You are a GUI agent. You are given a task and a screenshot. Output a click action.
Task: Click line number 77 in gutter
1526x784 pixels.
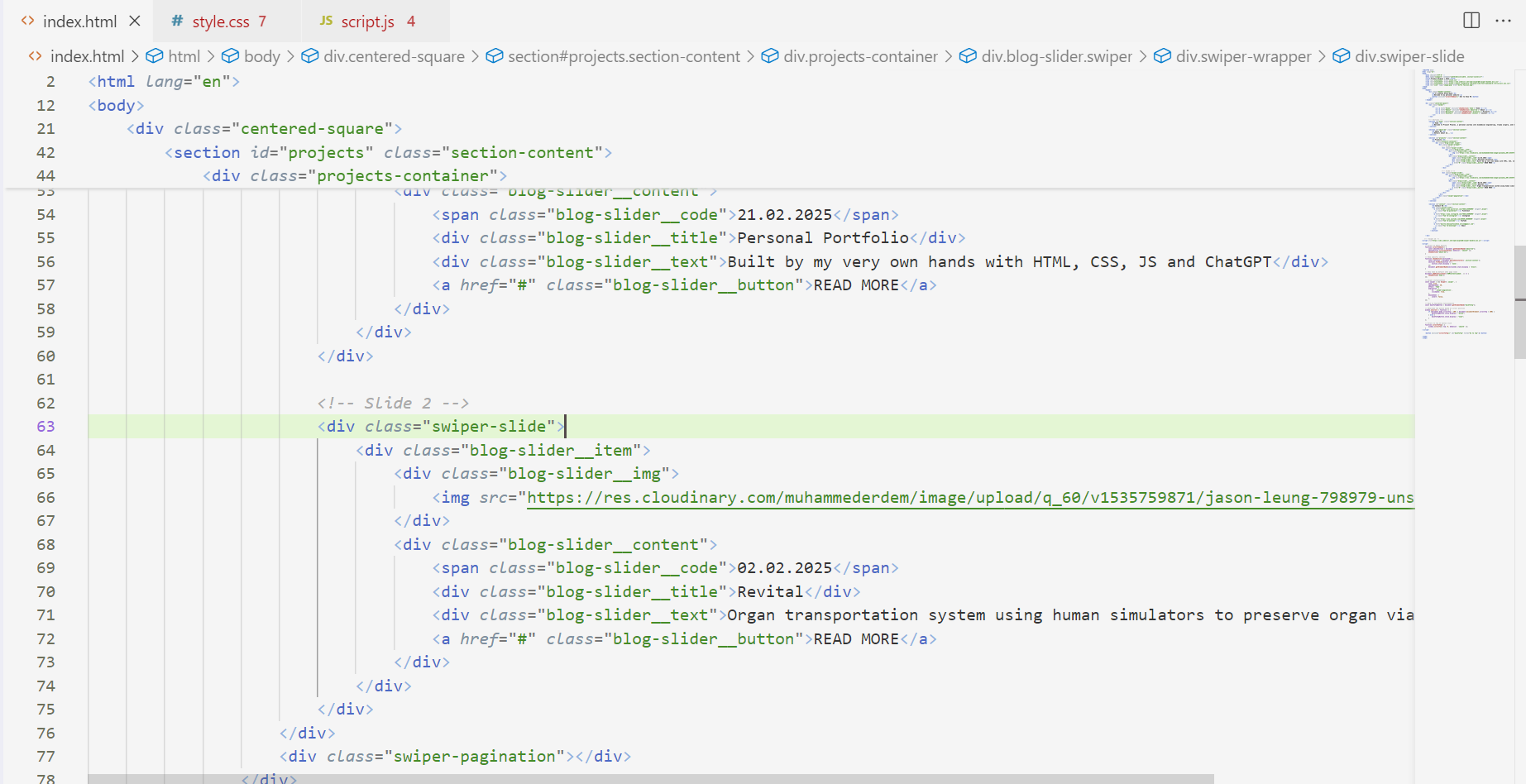point(45,756)
